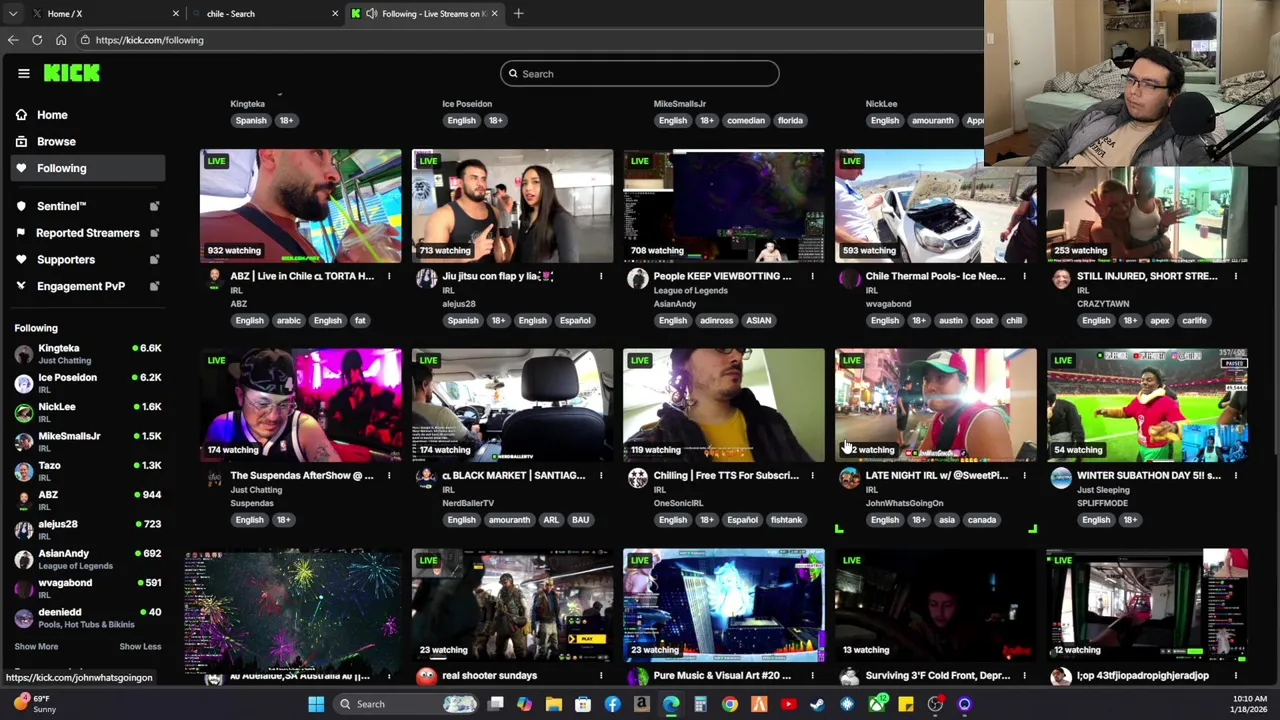Image resolution: width=1280 pixels, height=720 pixels.
Task: Click the browser back arrow
Action: coord(13,40)
